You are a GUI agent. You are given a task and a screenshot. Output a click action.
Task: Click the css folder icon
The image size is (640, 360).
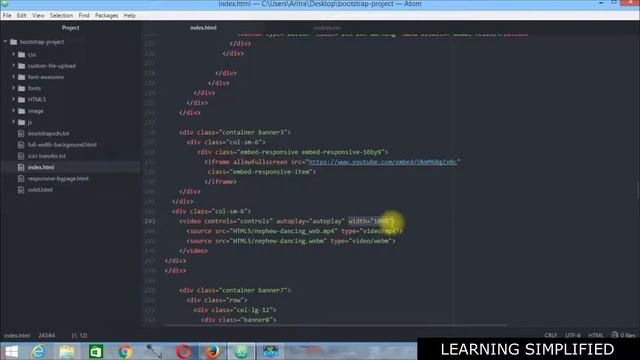[x=22, y=54]
